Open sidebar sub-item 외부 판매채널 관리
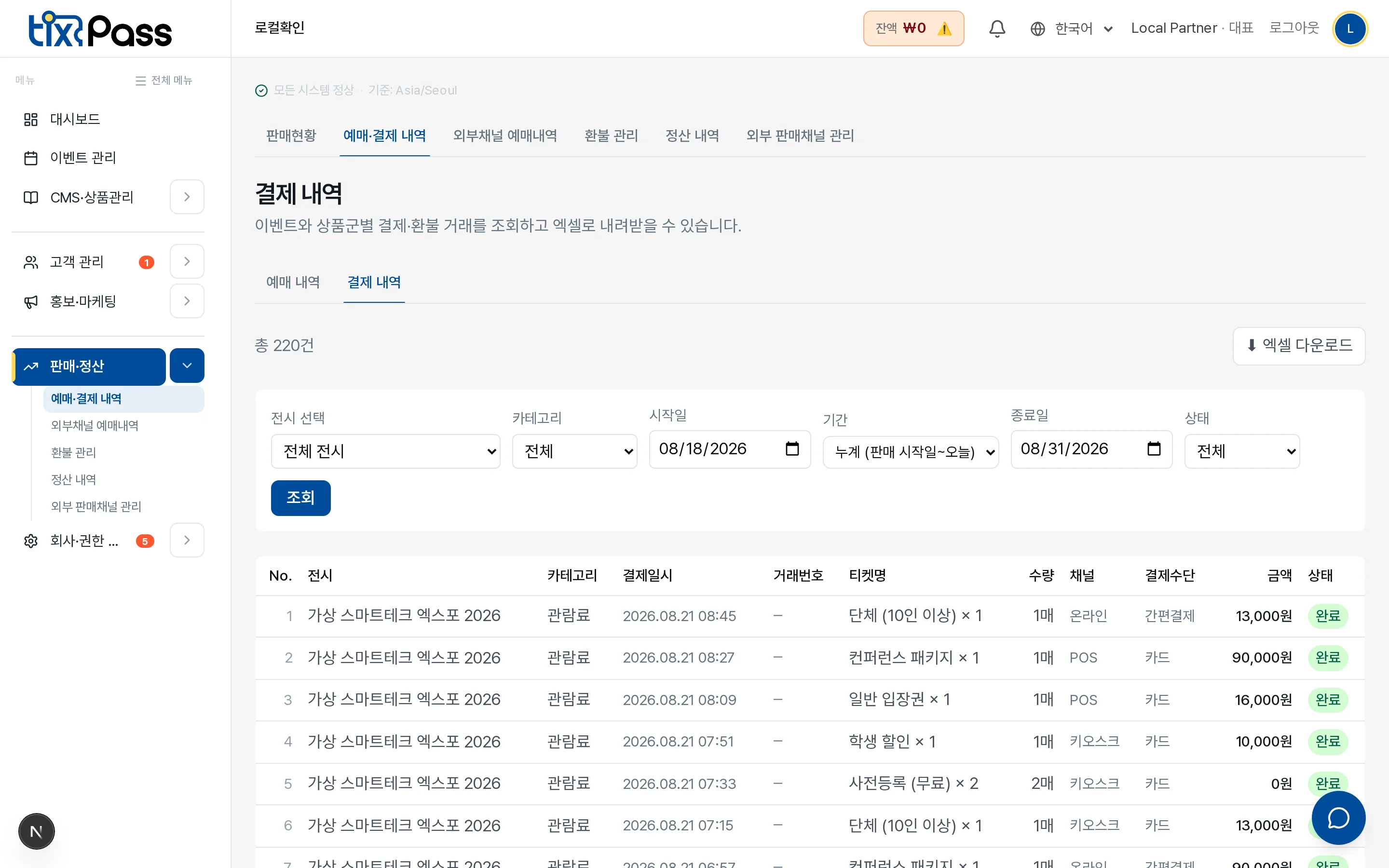The image size is (1389, 868). click(x=96, y=507)
